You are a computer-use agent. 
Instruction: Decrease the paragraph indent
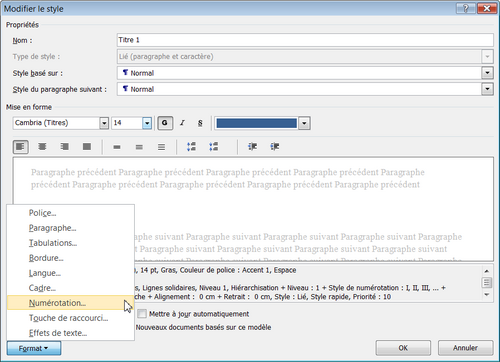coord(252,147)
